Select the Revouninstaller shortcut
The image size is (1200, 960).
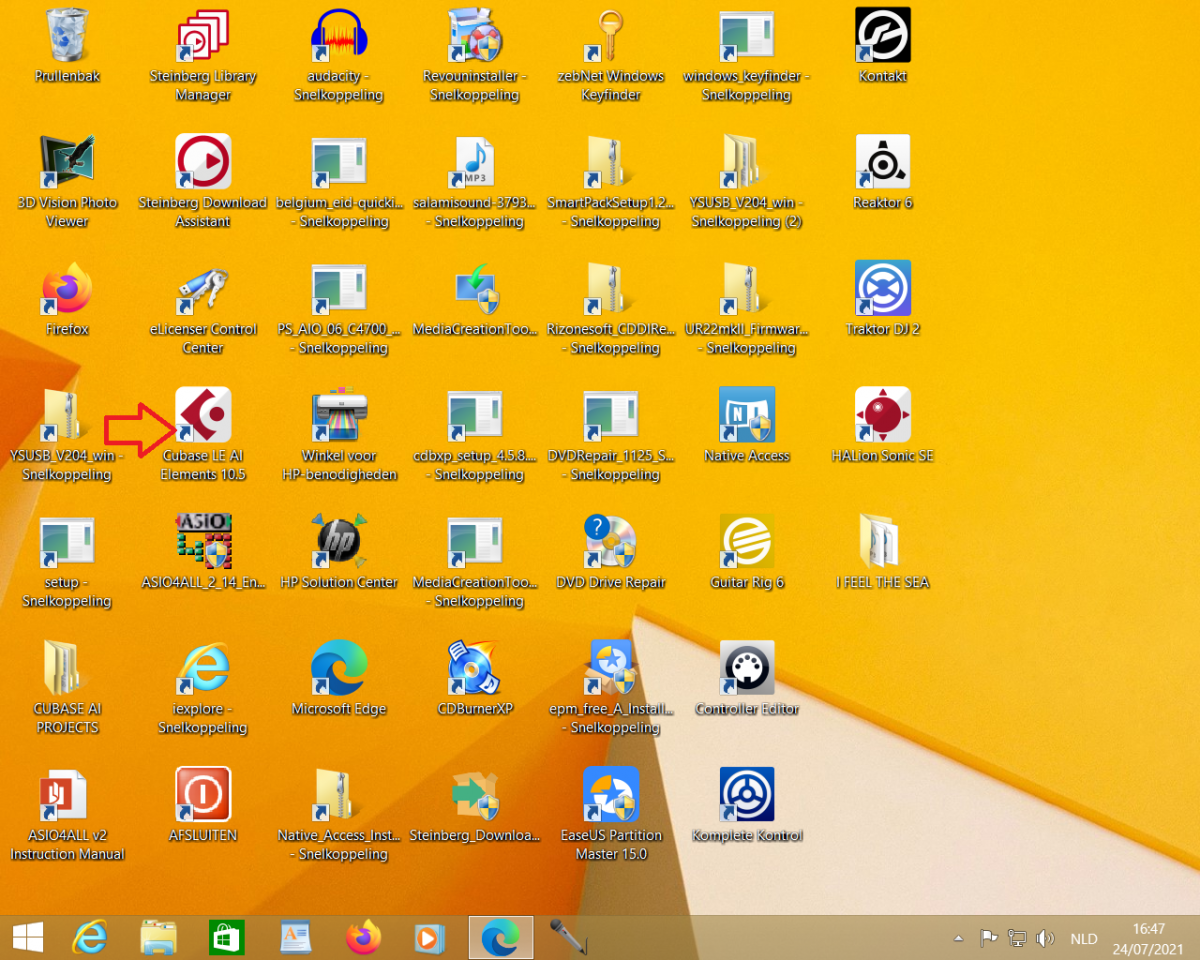pyautogui.click(x=475, y=35)
